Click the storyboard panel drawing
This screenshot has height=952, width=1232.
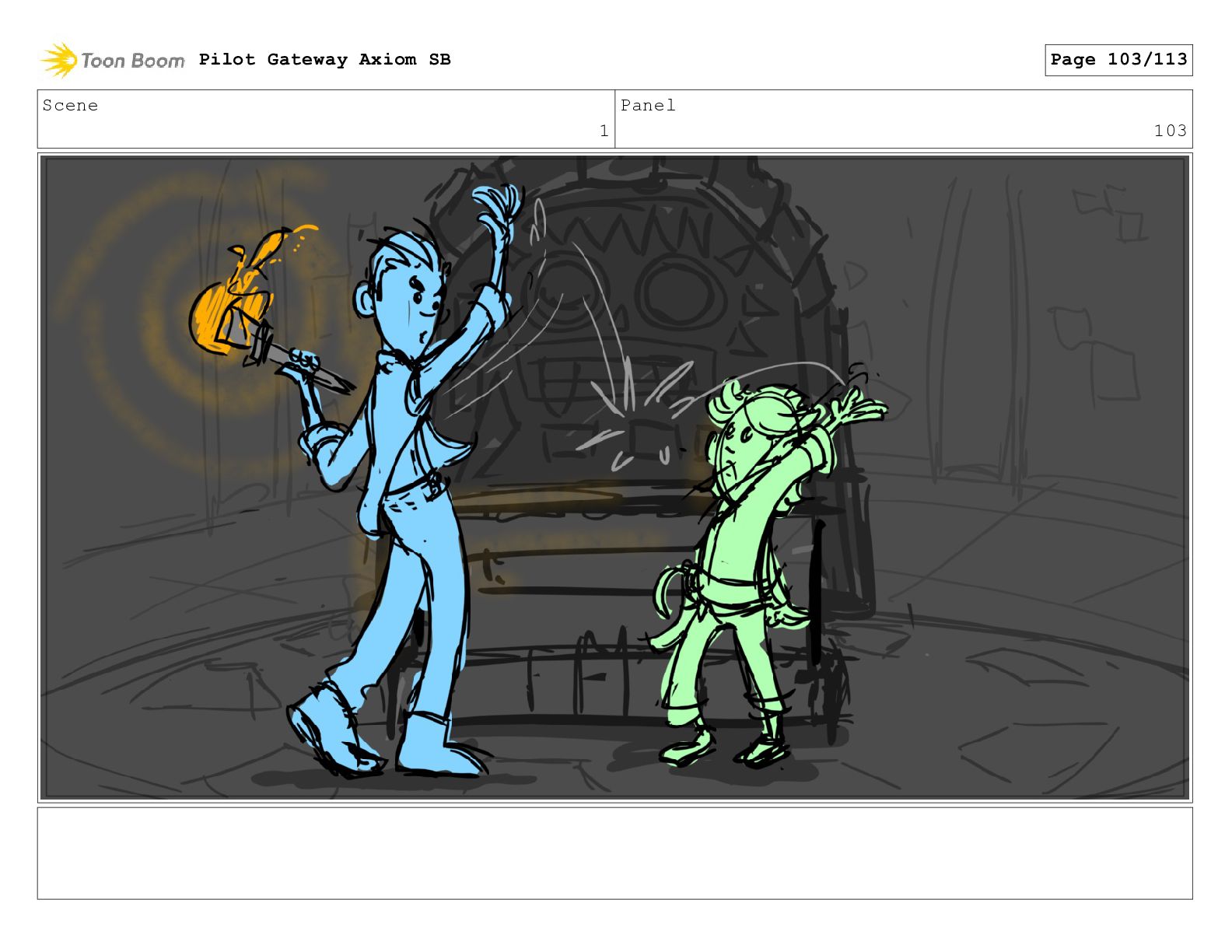[614, 478]
